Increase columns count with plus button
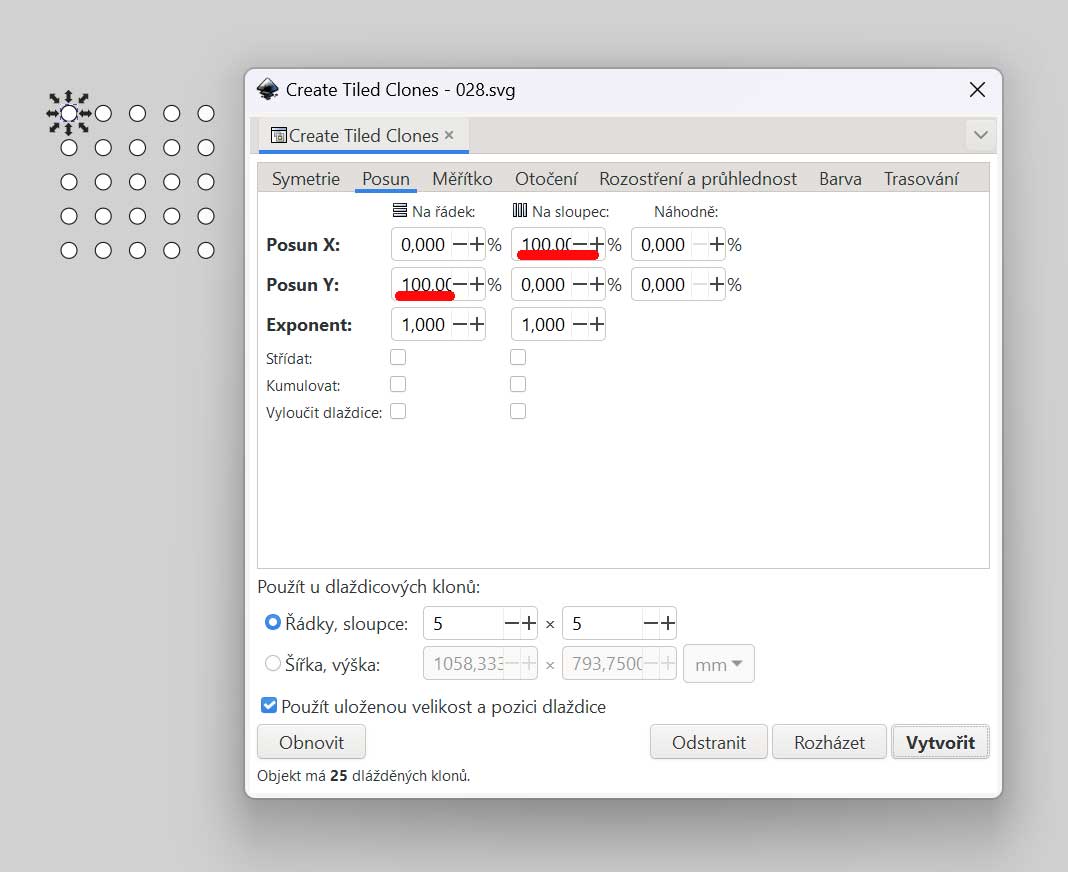Image resolution: width=1068 pixels, height=872 pixels. (x=667, y=624)
